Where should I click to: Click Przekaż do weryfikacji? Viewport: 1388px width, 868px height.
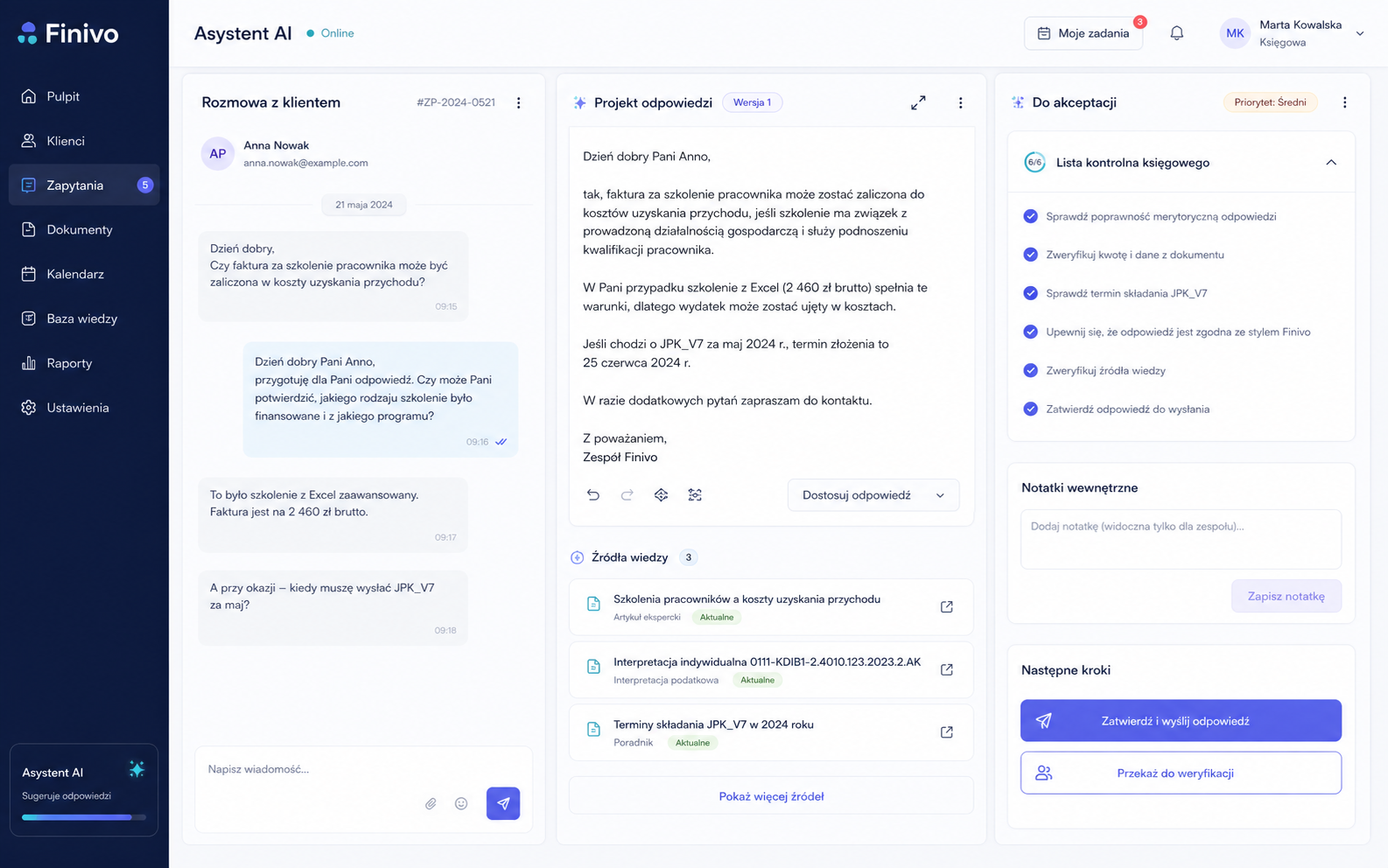[x=1181, y=773]
